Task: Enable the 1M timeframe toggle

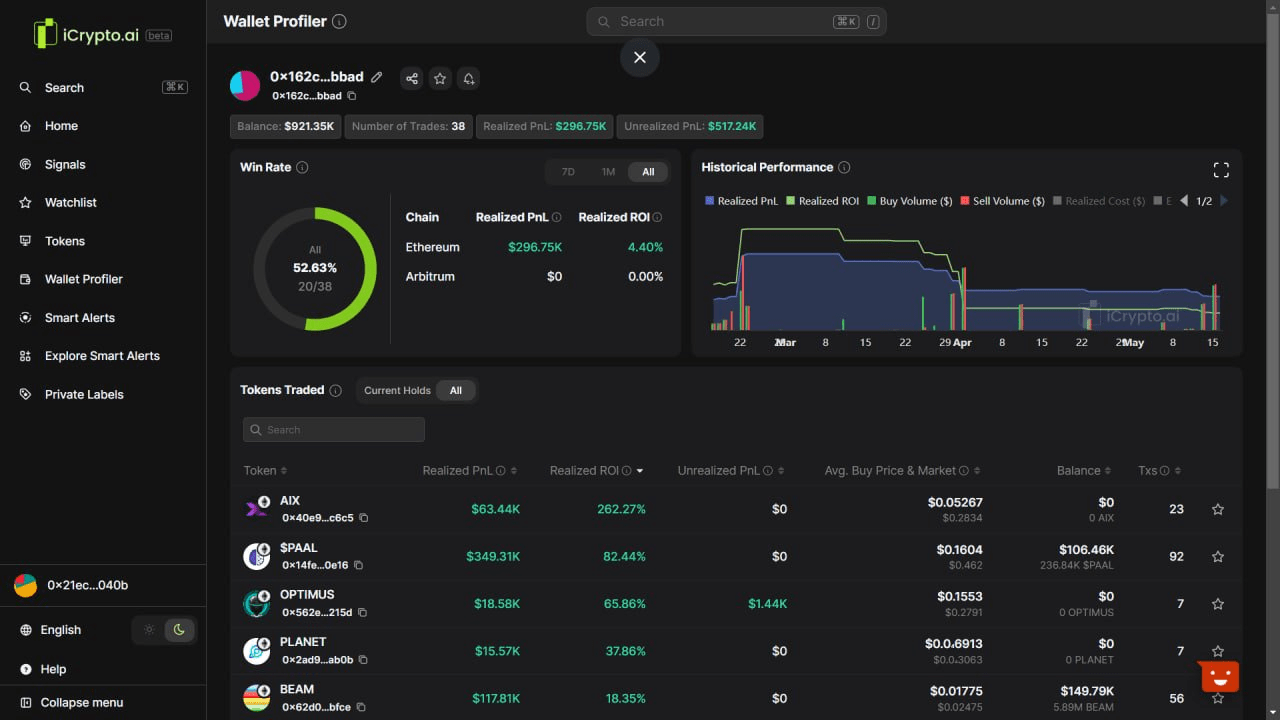Action: (x=608, y=171)
